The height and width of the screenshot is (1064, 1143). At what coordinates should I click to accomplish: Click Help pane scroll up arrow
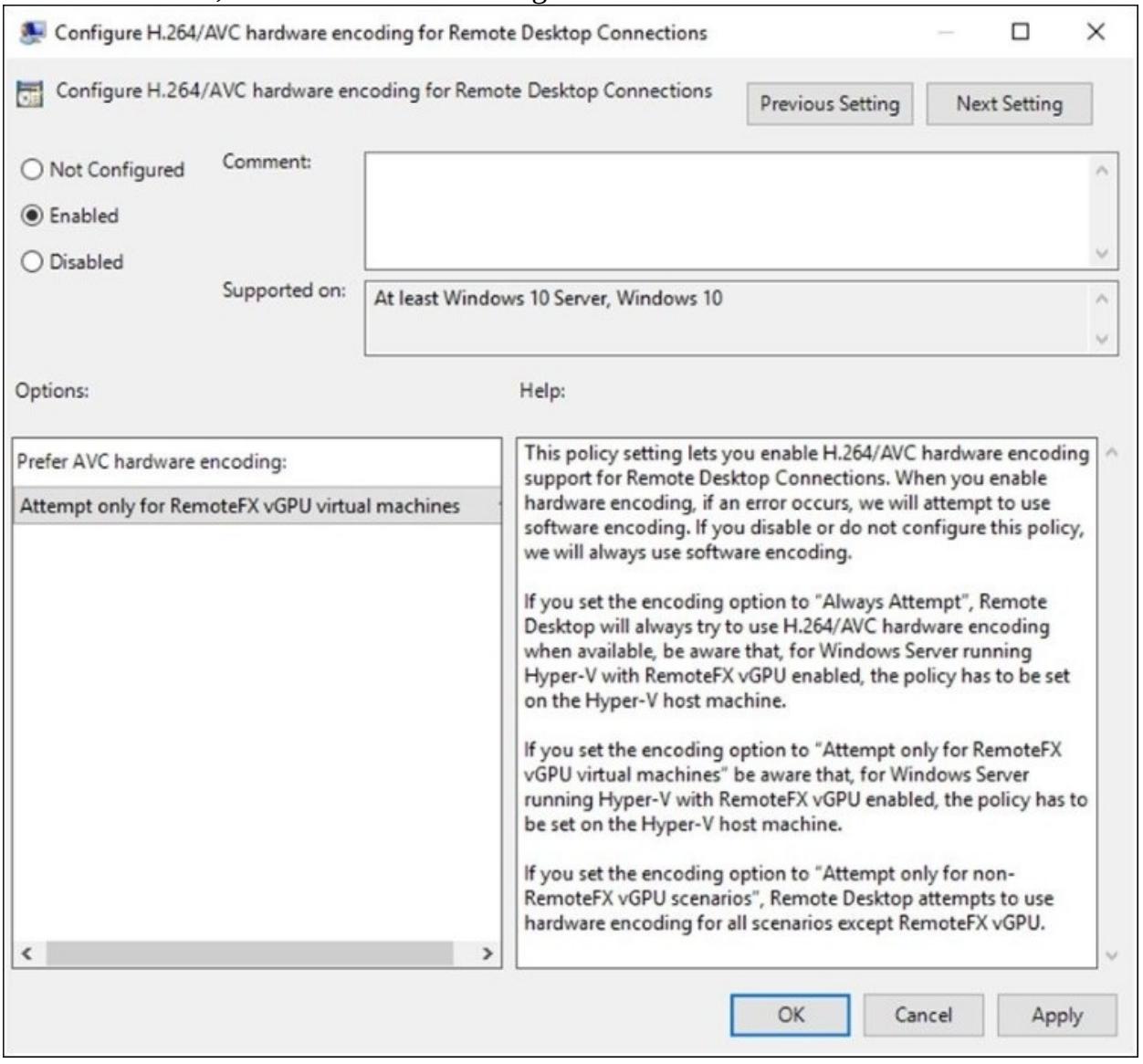click(x=1111, y=452)
